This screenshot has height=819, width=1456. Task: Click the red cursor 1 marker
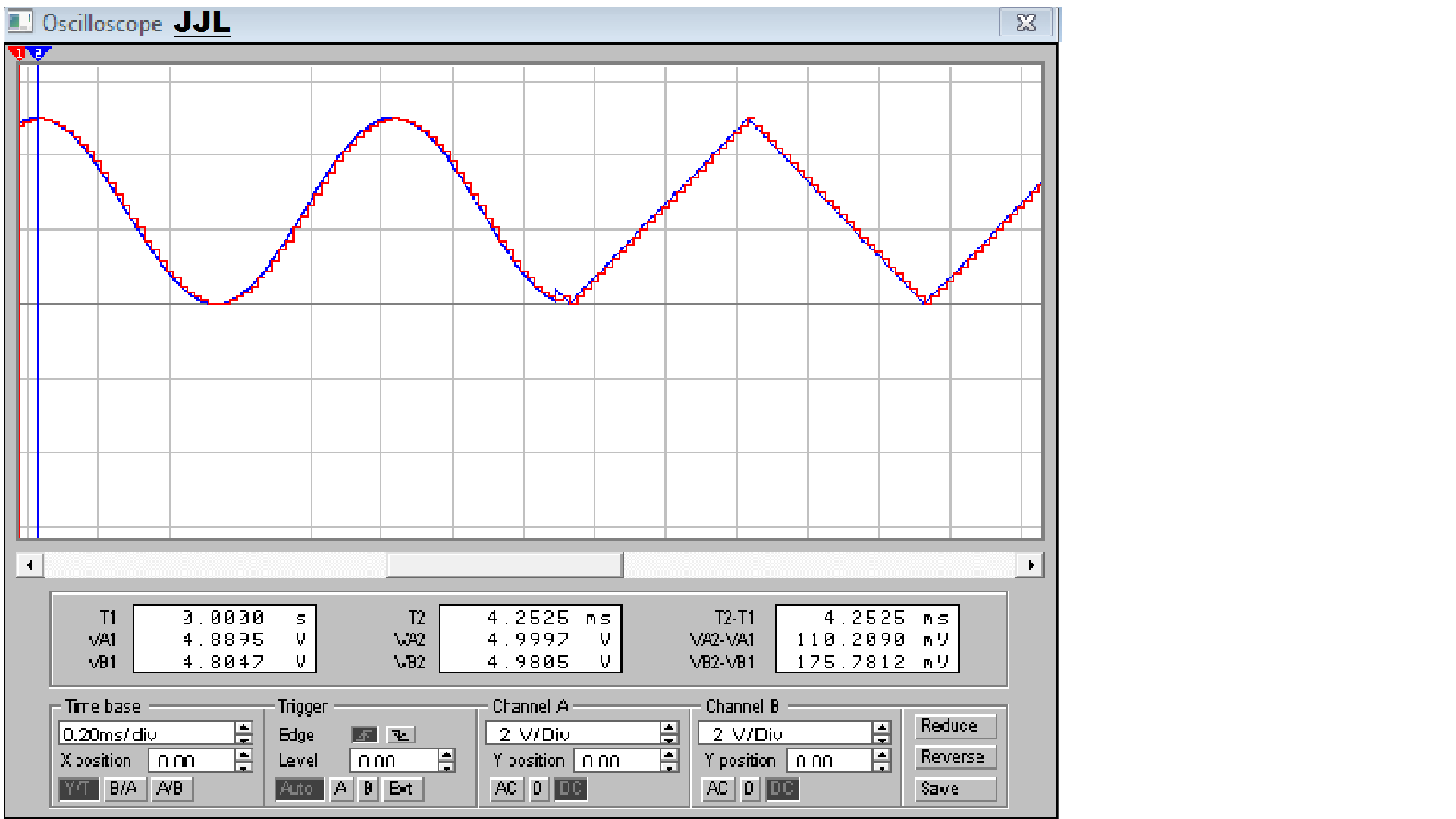click(17, 53)
